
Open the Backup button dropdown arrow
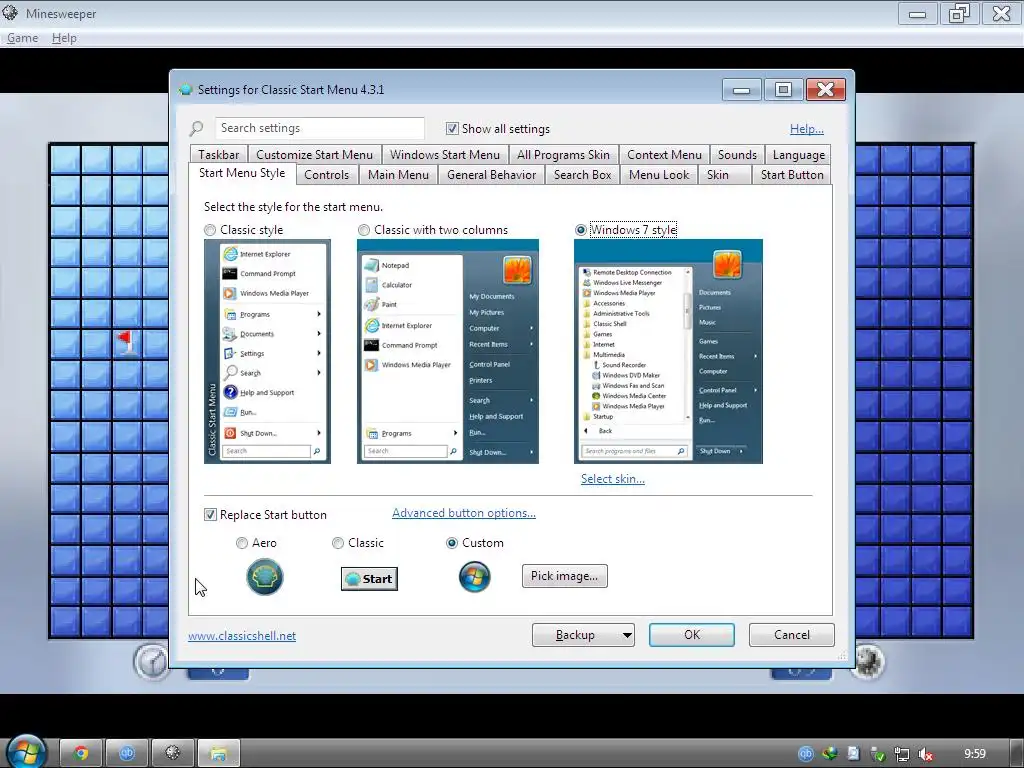(x=627, y=635)
